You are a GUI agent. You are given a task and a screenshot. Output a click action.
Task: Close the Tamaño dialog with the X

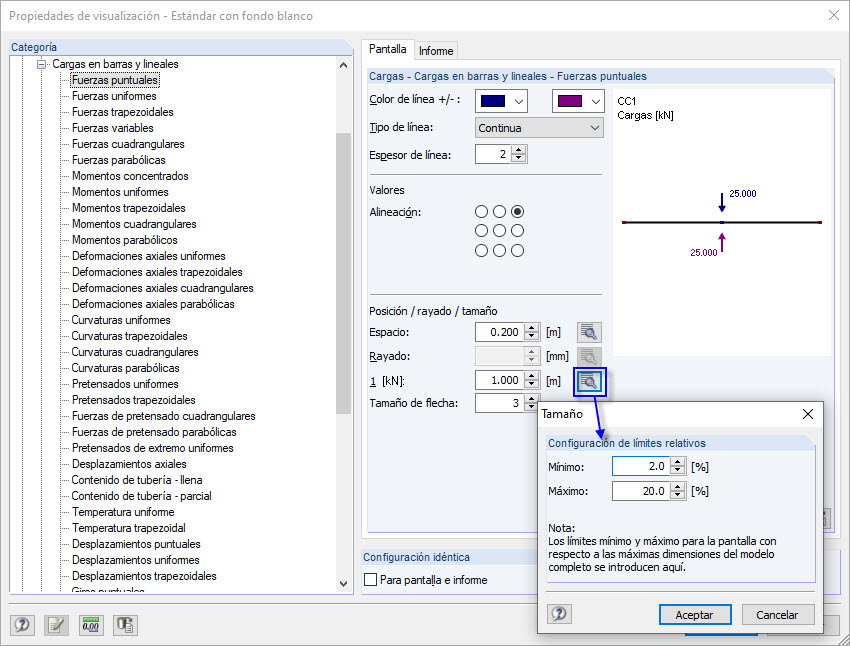coord(807,414)
